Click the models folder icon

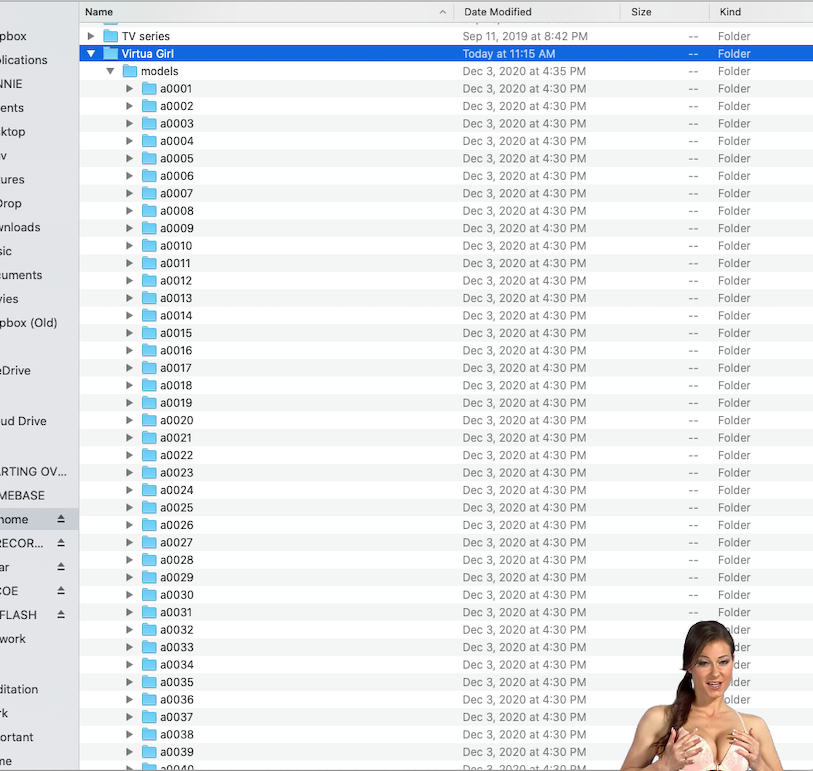coord(130,71)
